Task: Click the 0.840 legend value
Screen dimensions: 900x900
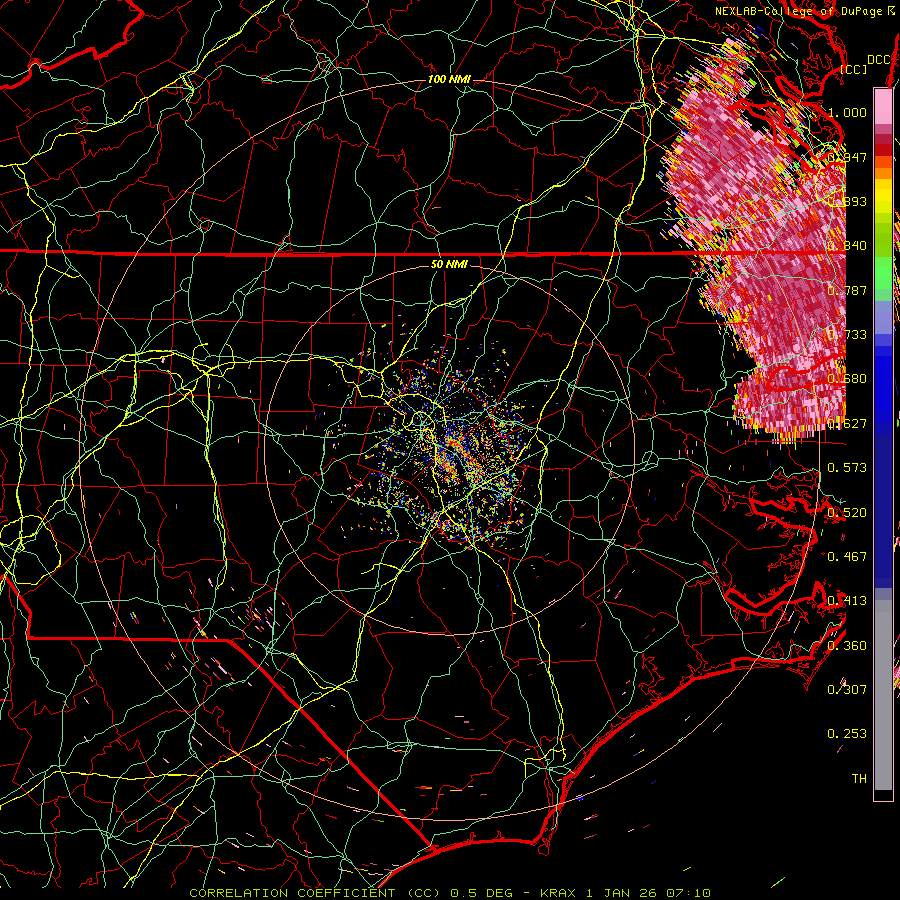Action: point(847,246)
